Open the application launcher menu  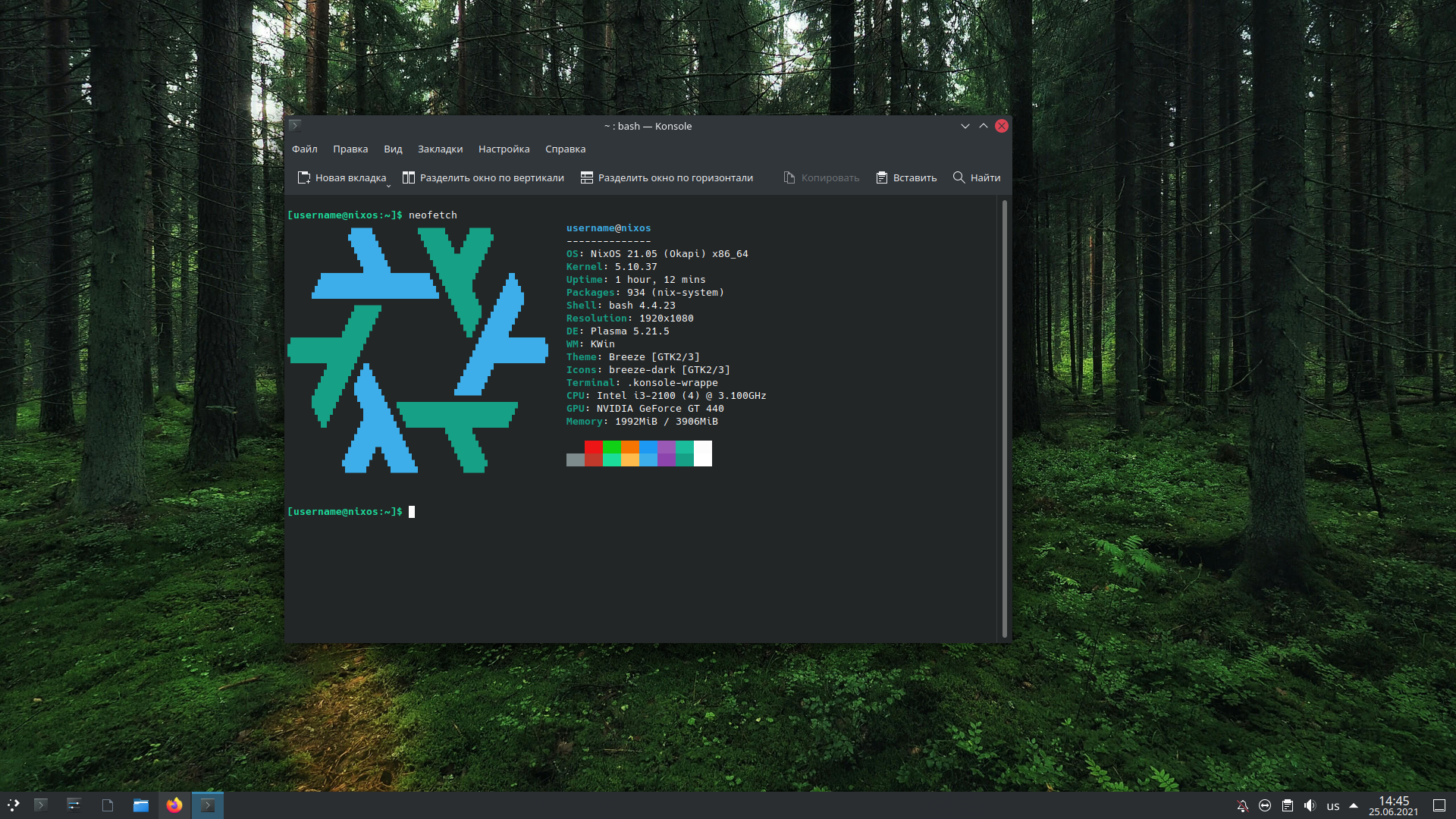tap(14, 805)
